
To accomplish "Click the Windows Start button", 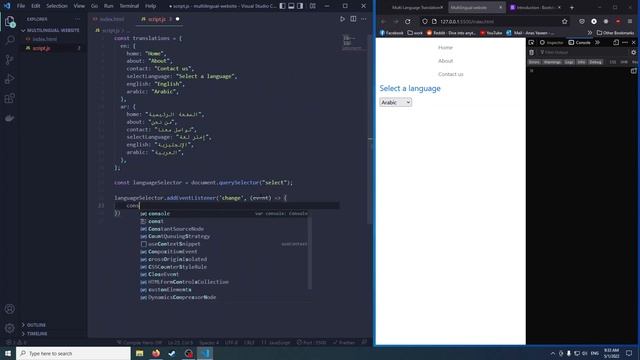I will [8, 353].
